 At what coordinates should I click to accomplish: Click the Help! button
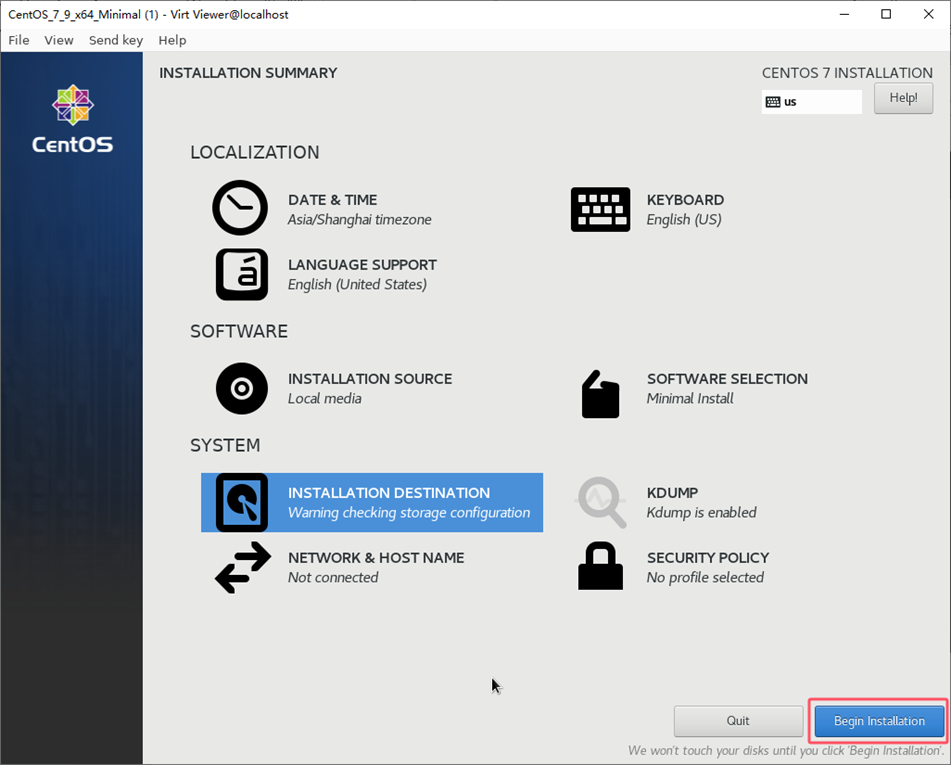point(903,98)
